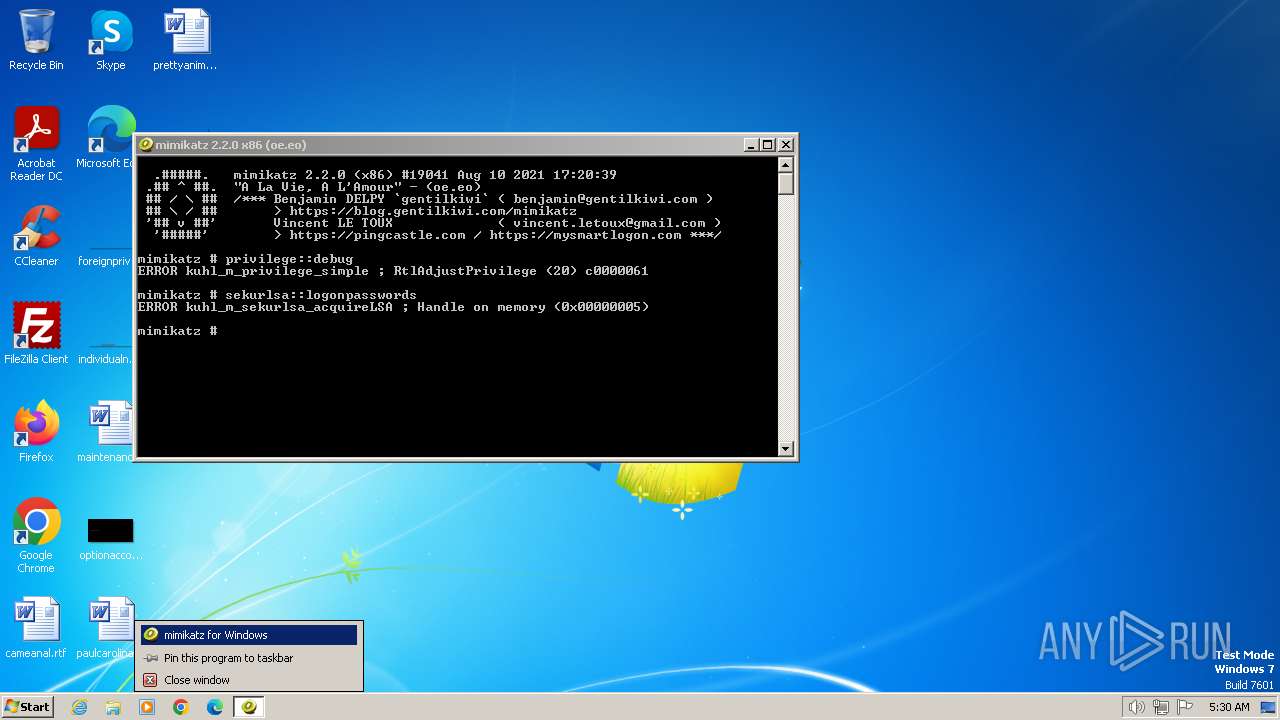
Task: Click Show desktop button at taskbar end
Action: click(x=1269, y=707)
